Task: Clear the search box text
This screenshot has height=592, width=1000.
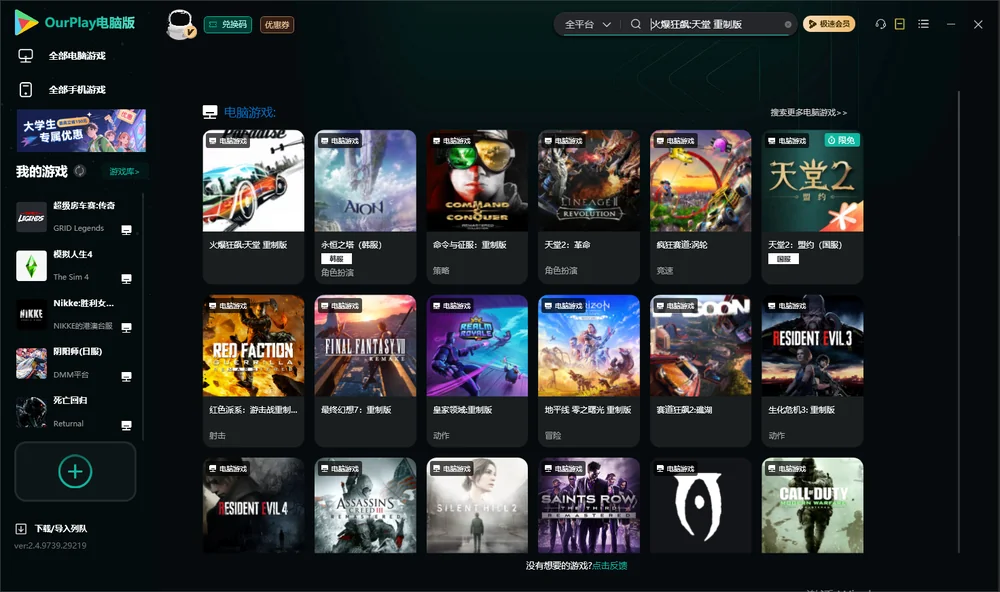Action: point(788,25)
